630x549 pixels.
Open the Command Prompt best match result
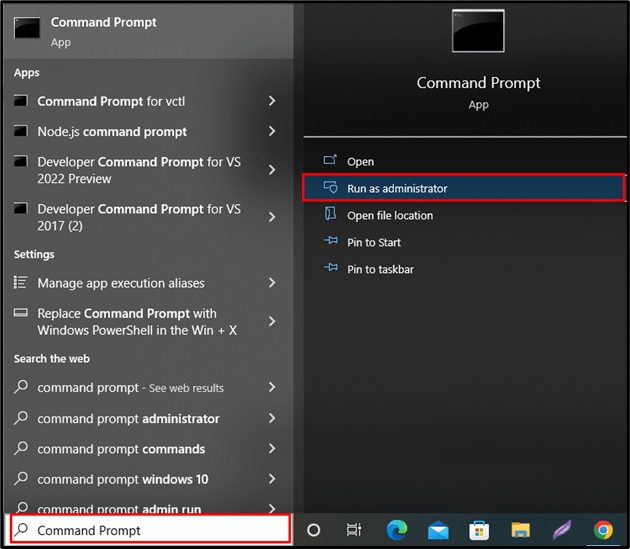click(149, 31)
